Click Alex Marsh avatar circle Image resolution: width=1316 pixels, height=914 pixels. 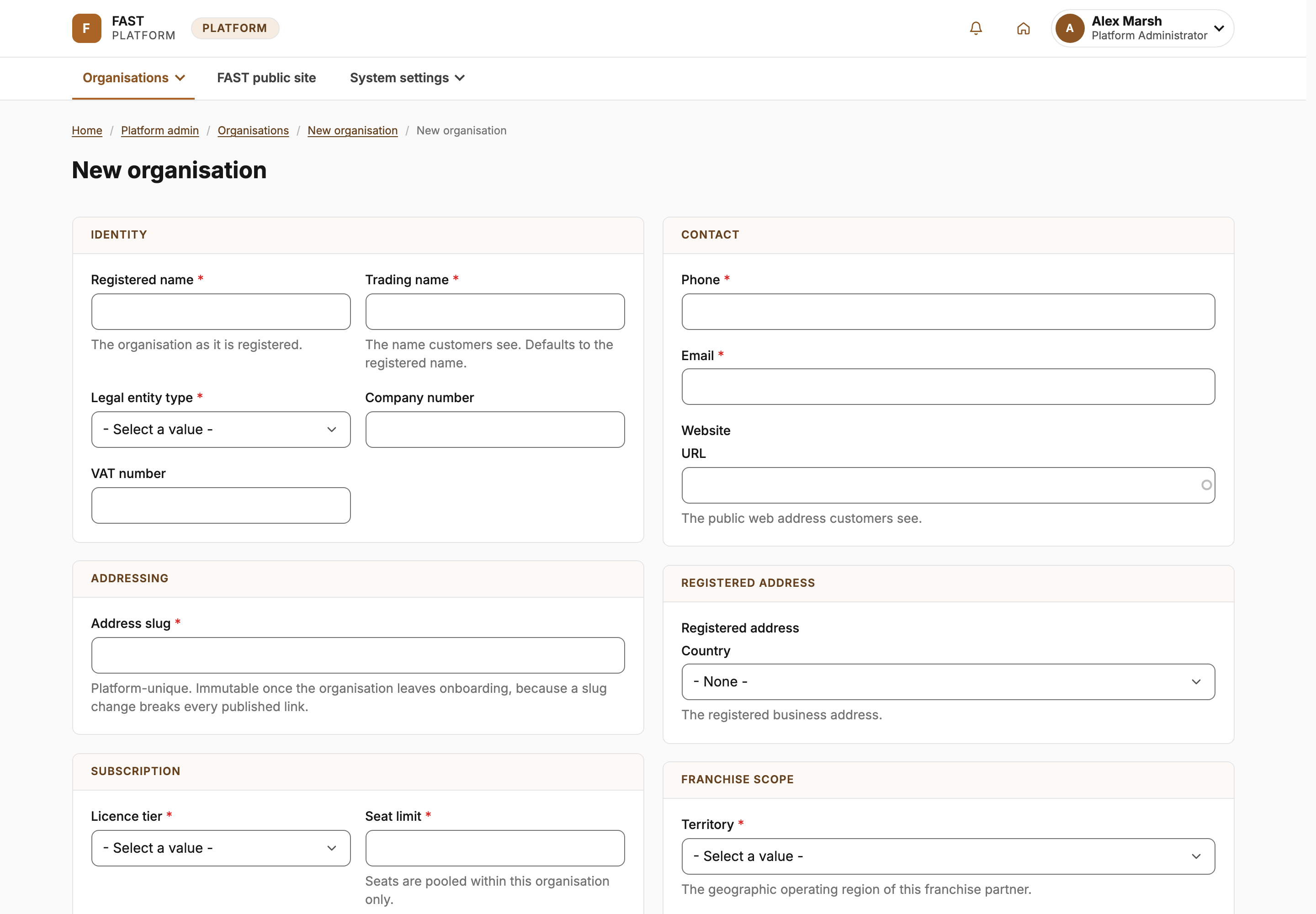pos(1070,28)
